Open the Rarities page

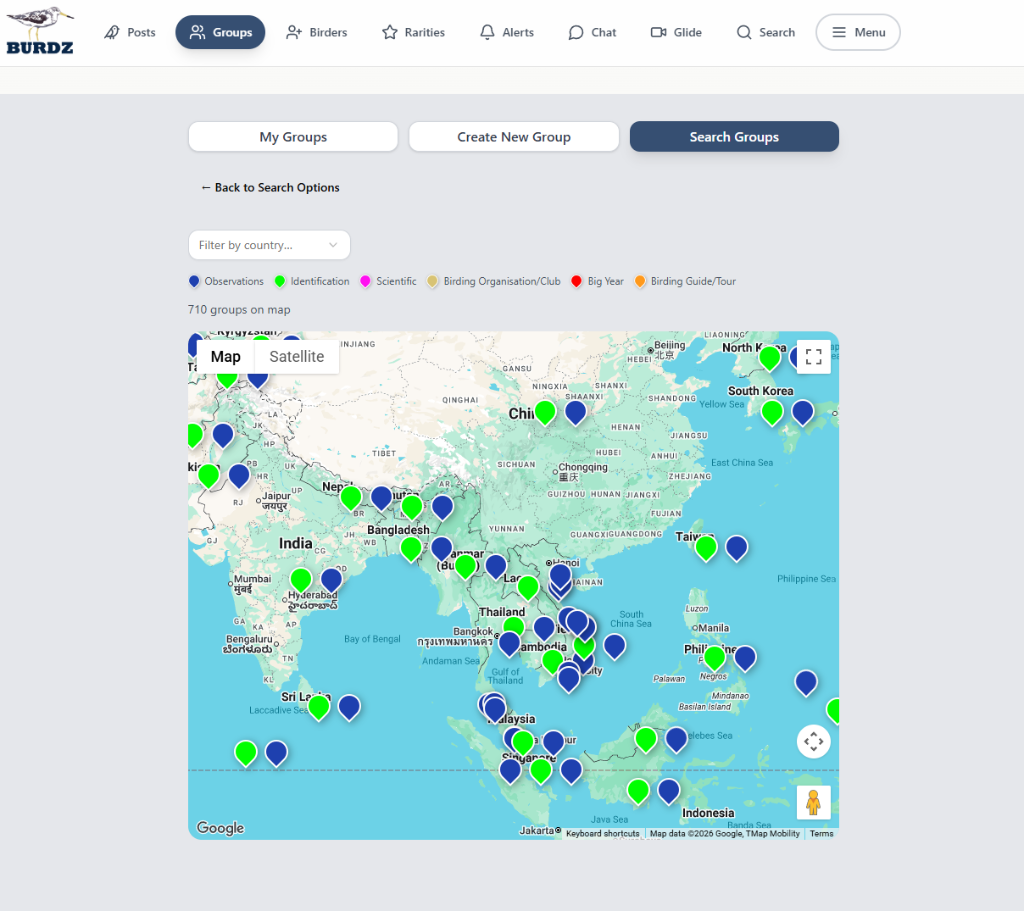click(413, 32)
